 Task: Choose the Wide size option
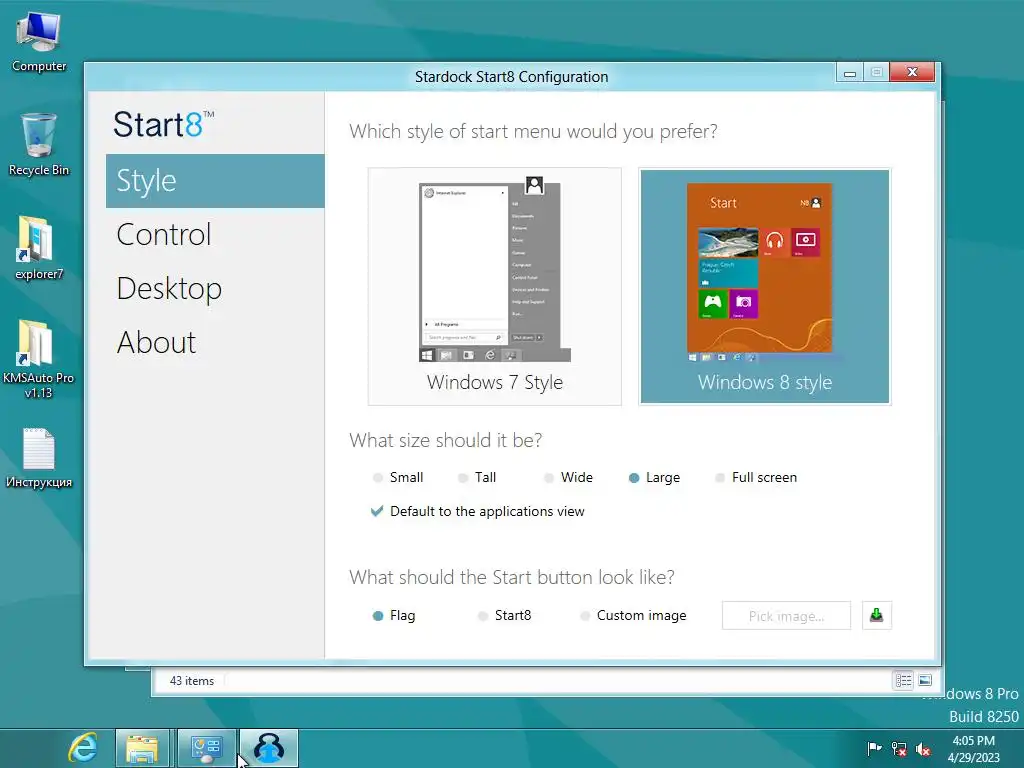coord(568,477)
